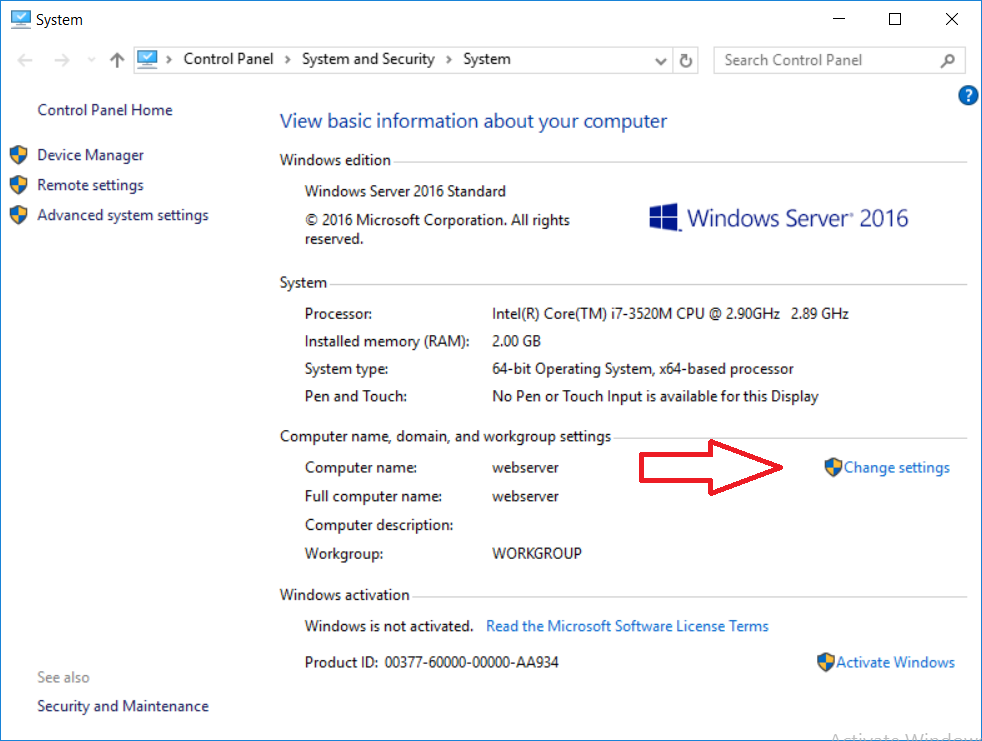Open the recent locations dropdown arrow

[x=91, y=60]
